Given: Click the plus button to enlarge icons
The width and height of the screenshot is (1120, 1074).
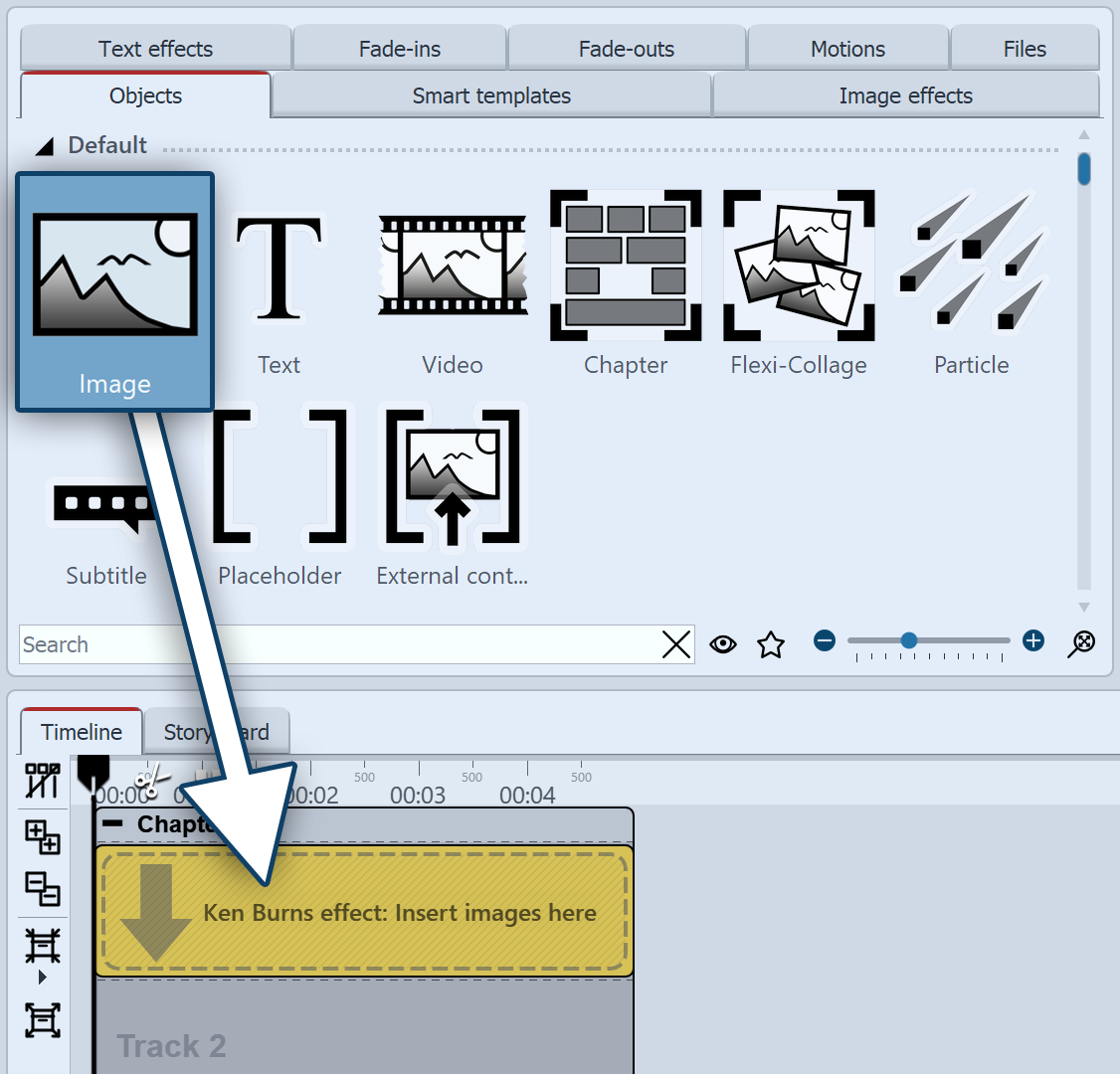Looking at the screenshot, I should [1033, 641].
